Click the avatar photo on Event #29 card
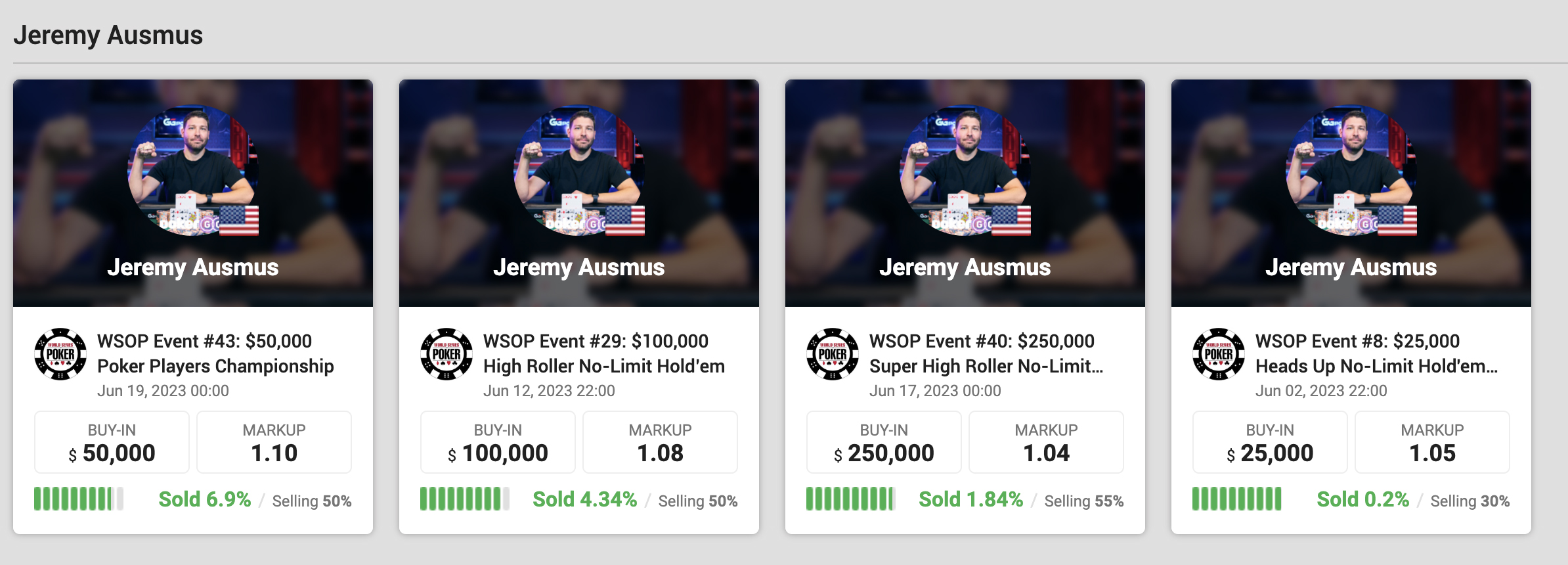This screenshot has height=565, width=1568. [x=579, y=171]
